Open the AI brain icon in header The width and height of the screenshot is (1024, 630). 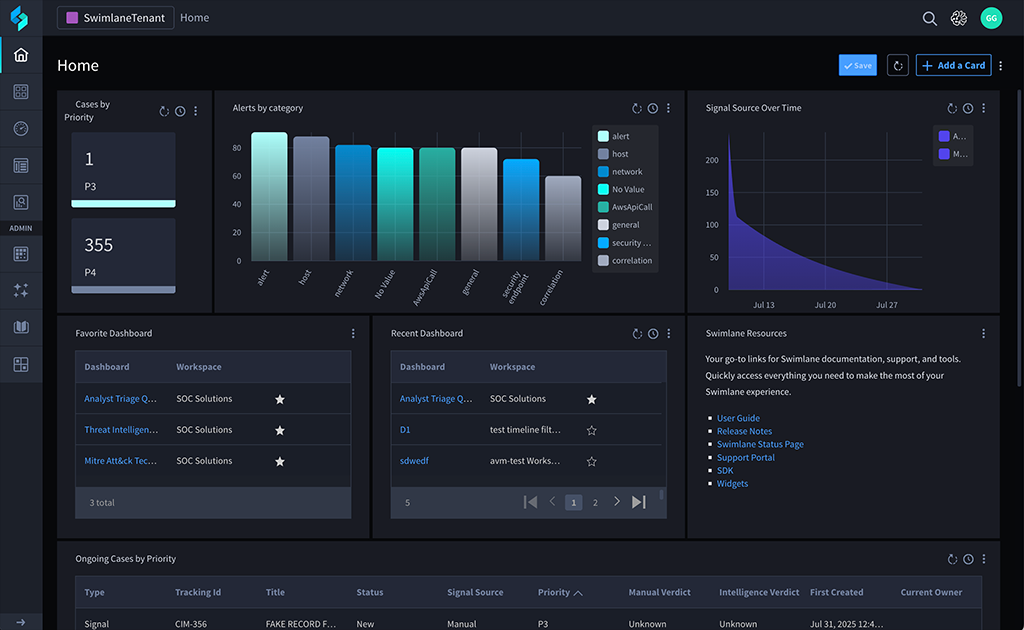point(959,18)
